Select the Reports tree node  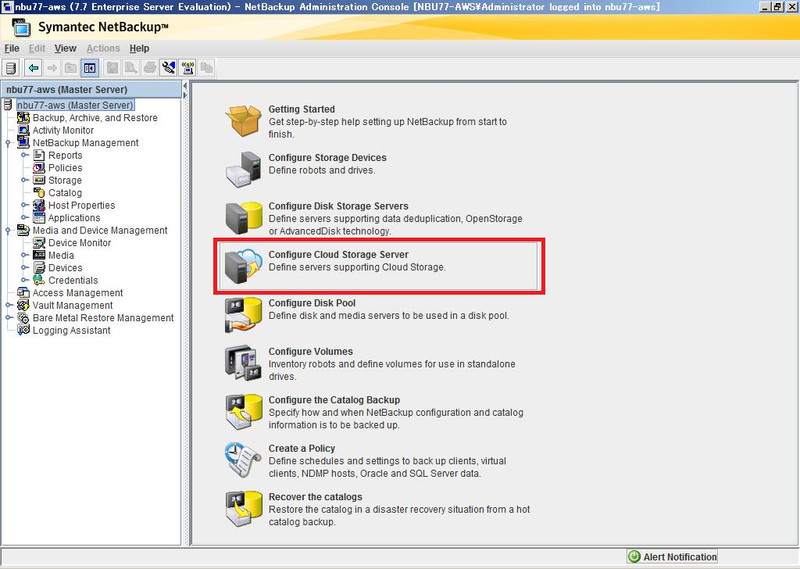pos(65,156)
